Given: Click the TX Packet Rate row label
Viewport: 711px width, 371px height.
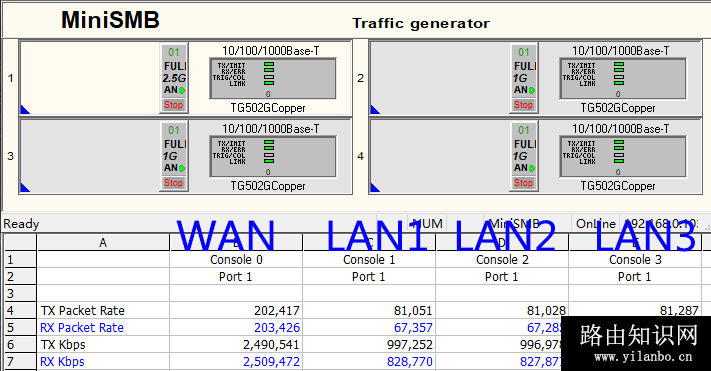Looking at the screenshot, I should click(x=83, y=311).
